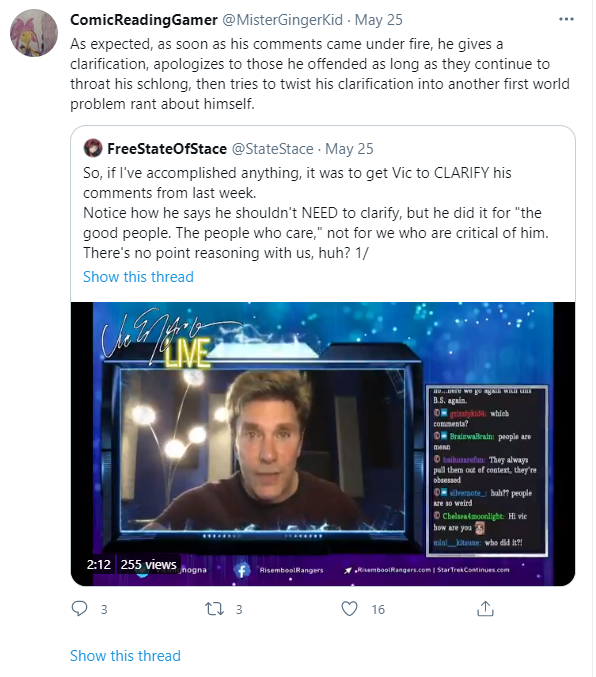The height and width of the screenshot is (677, 596).
Task: Click Show this thread inside quoted tweet
Action: click(138, 277)
